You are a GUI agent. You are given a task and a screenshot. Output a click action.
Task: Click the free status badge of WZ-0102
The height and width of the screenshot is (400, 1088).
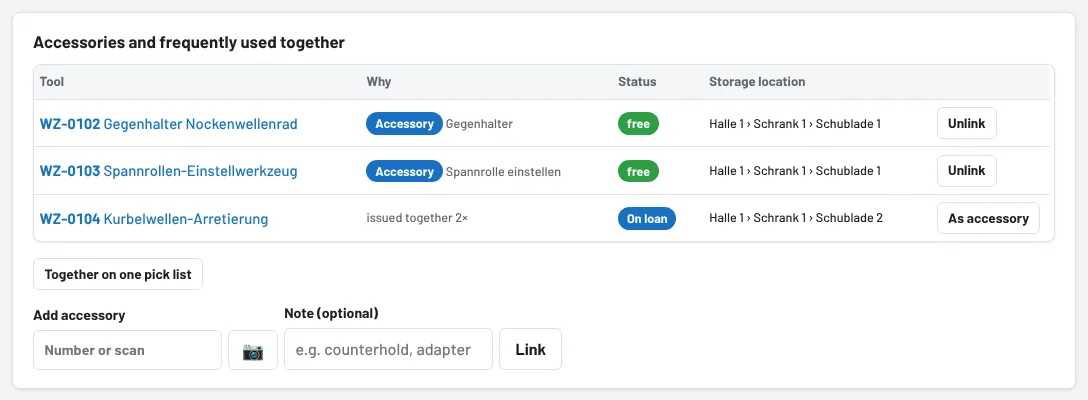click(638, 124)
